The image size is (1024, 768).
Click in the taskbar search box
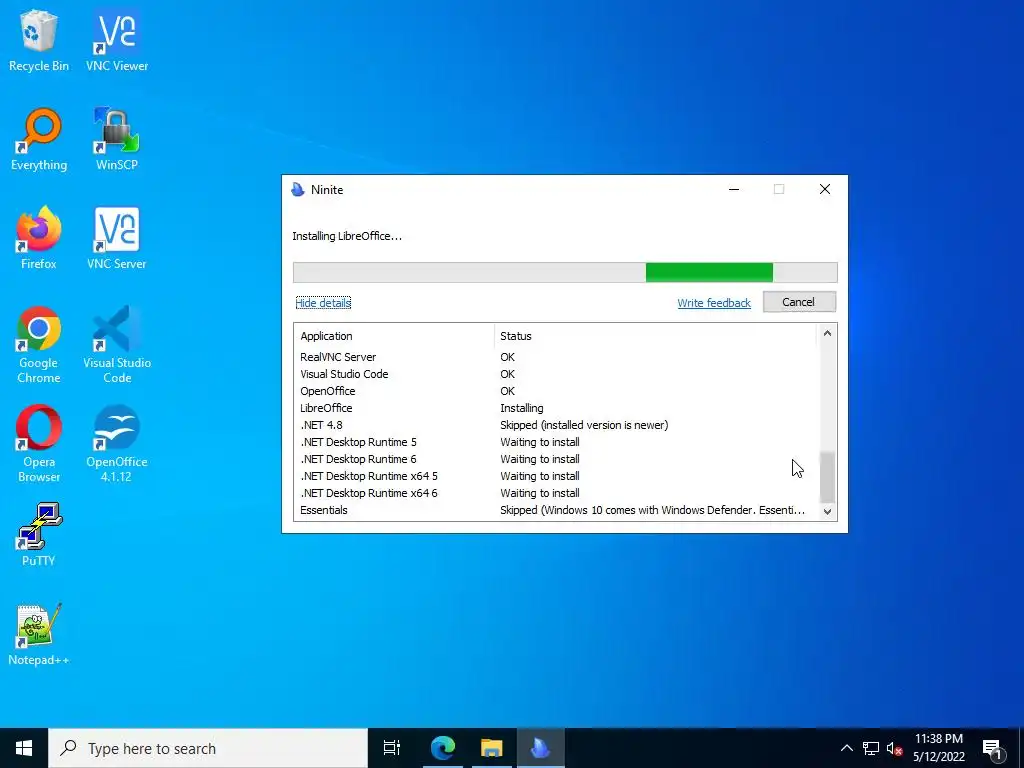pyautogui.click(x=208, y=748)
